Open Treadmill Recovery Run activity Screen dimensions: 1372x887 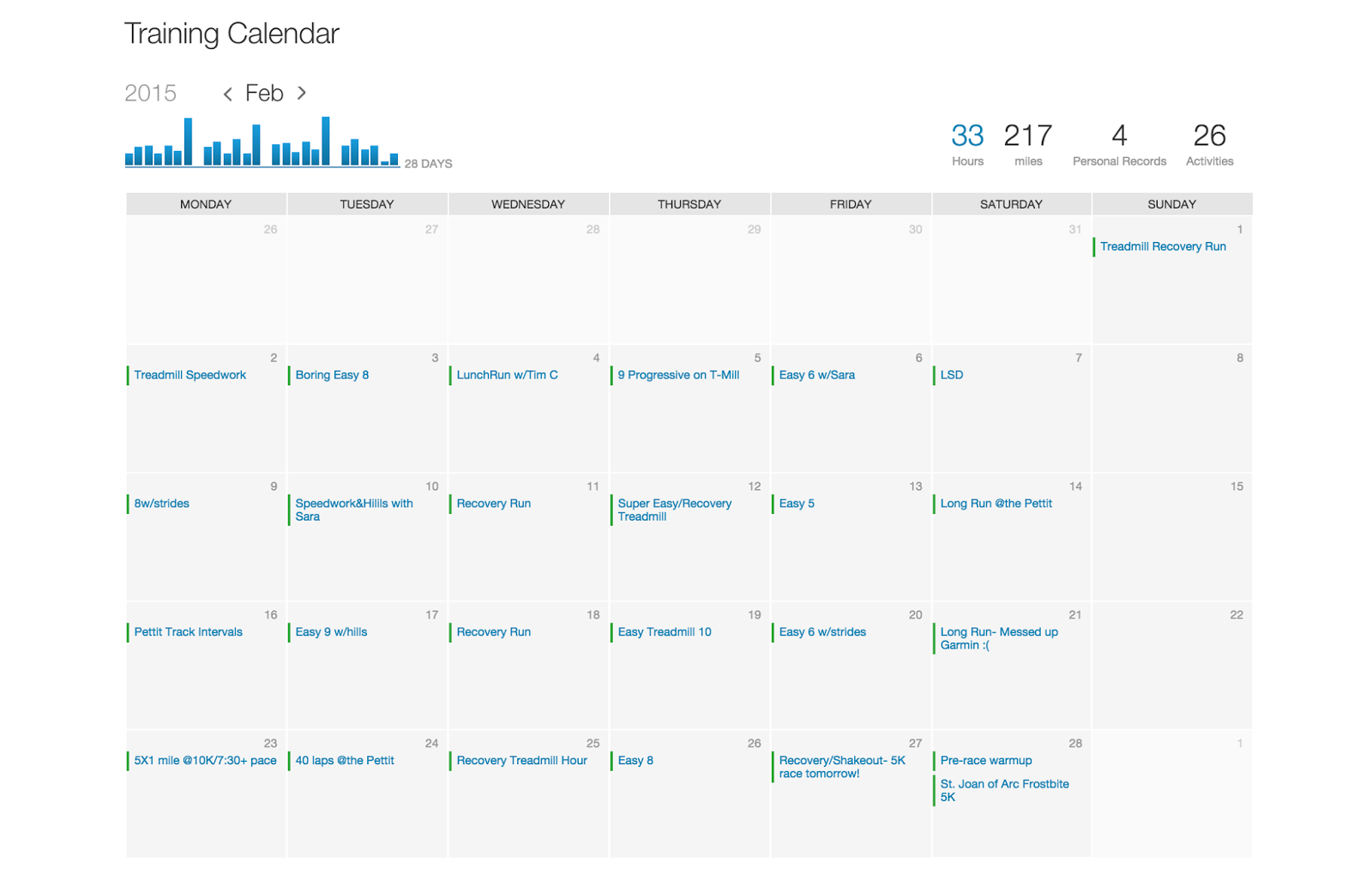coord(1163,247)
